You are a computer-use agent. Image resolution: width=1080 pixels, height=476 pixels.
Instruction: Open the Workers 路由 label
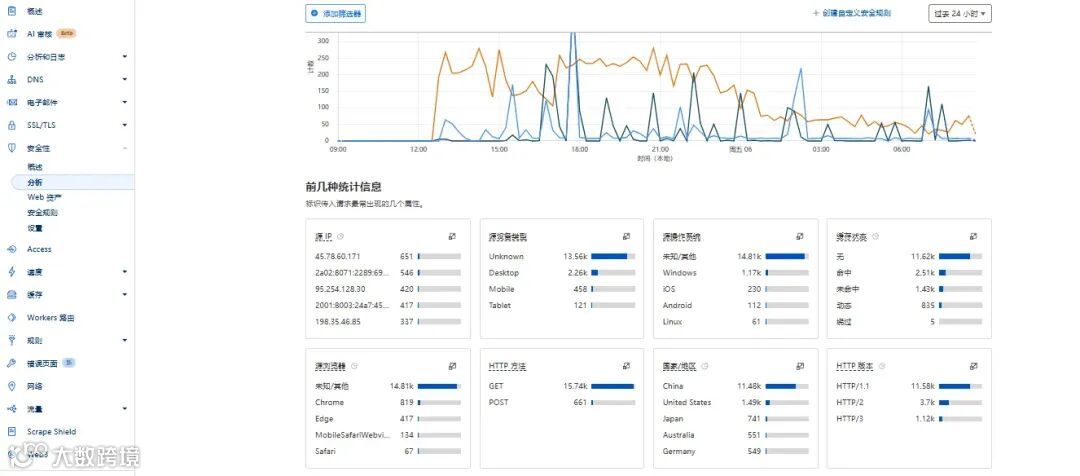50,318
